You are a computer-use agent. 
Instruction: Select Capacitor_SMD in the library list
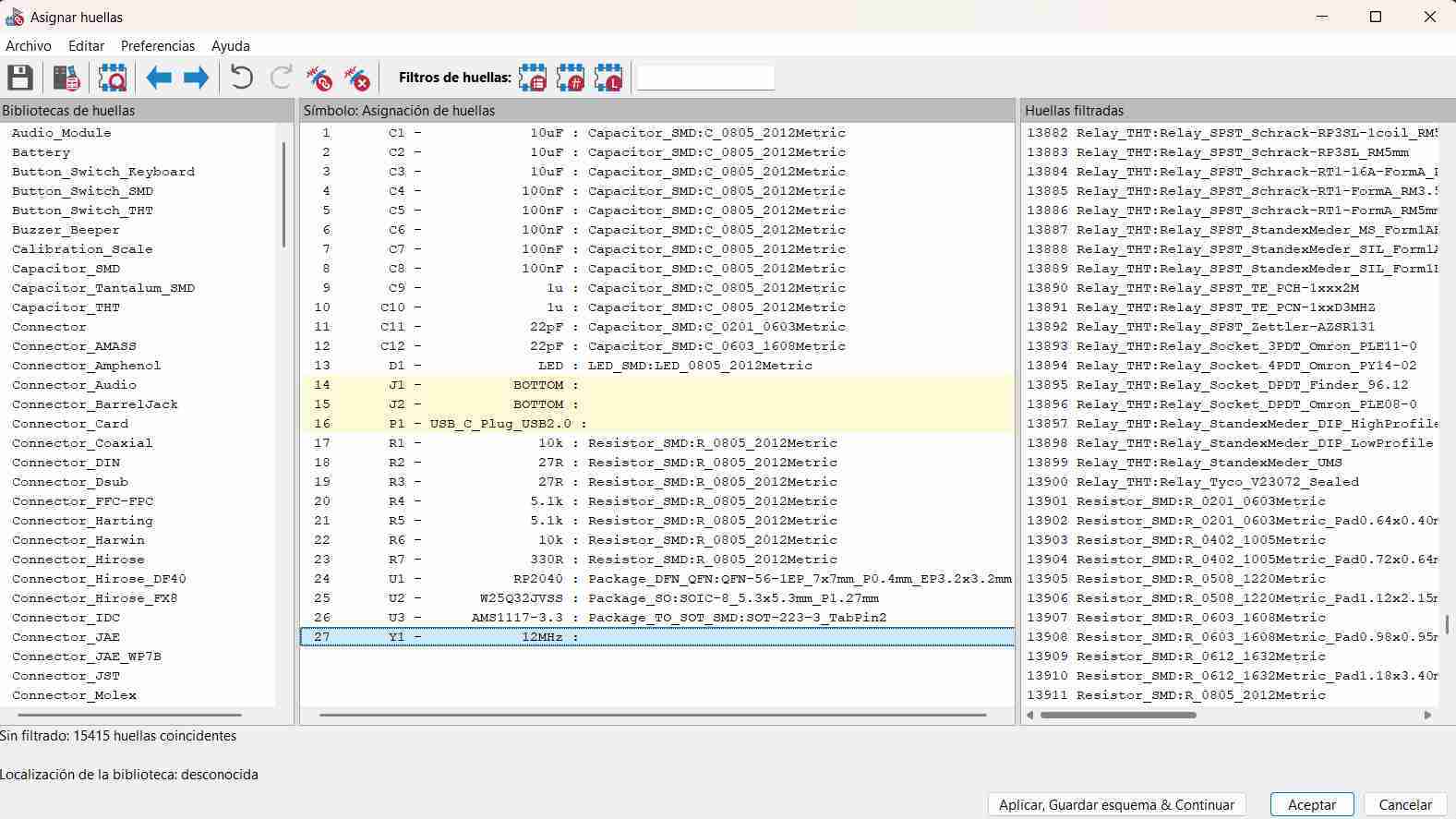[x=66, y=269]
